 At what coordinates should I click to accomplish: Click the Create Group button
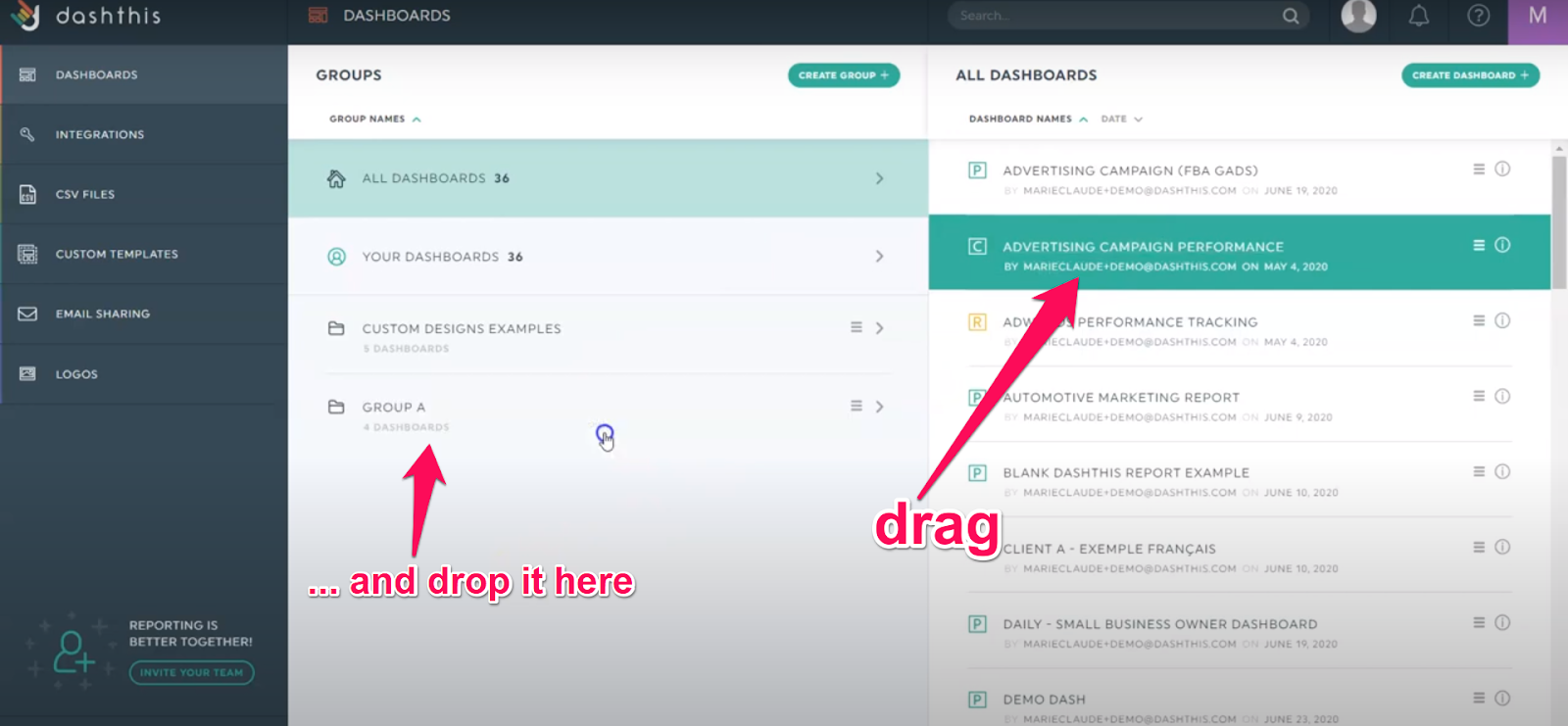(844, 75)
